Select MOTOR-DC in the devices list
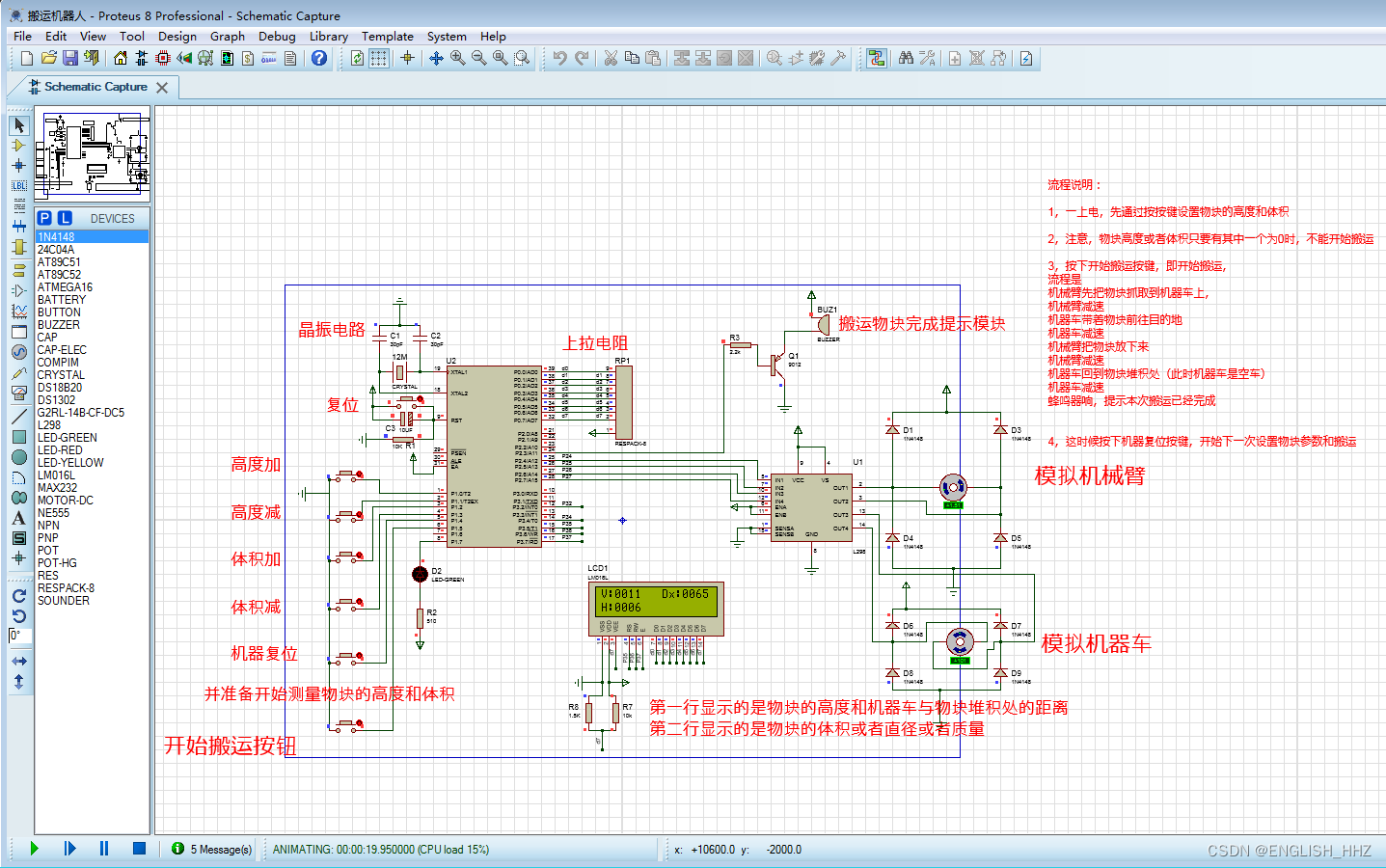This screenshot has width=1386, height=868. click(x=93, y=501)
